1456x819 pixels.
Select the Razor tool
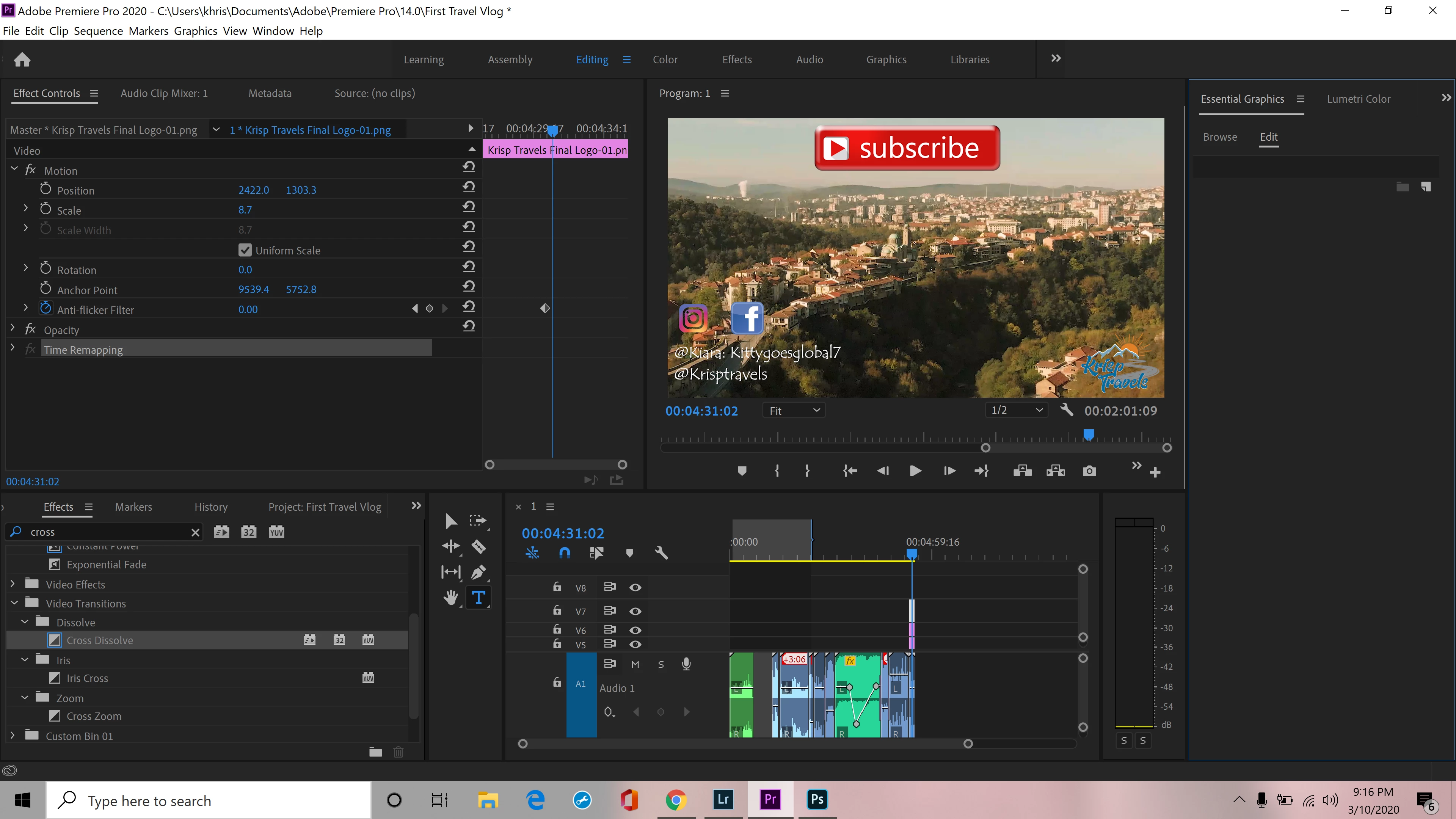[478, 546]
